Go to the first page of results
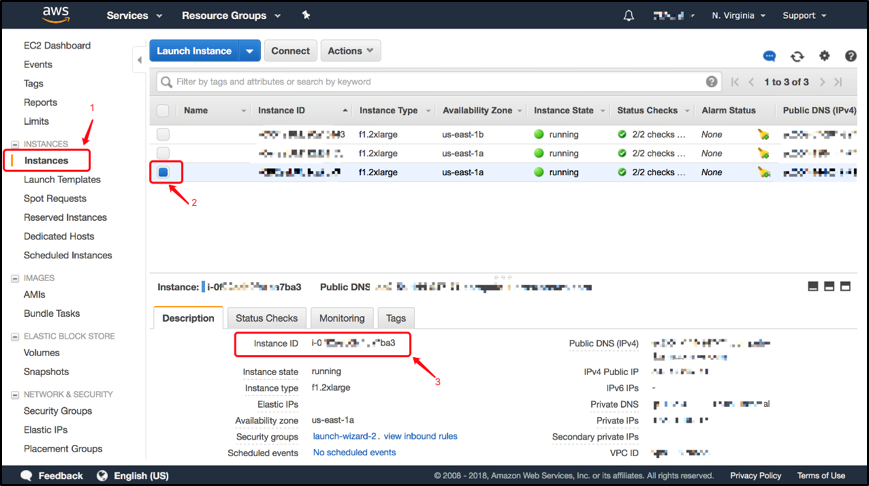The width and height of the screenshot is (869, 486). click(x=735, y=82)
